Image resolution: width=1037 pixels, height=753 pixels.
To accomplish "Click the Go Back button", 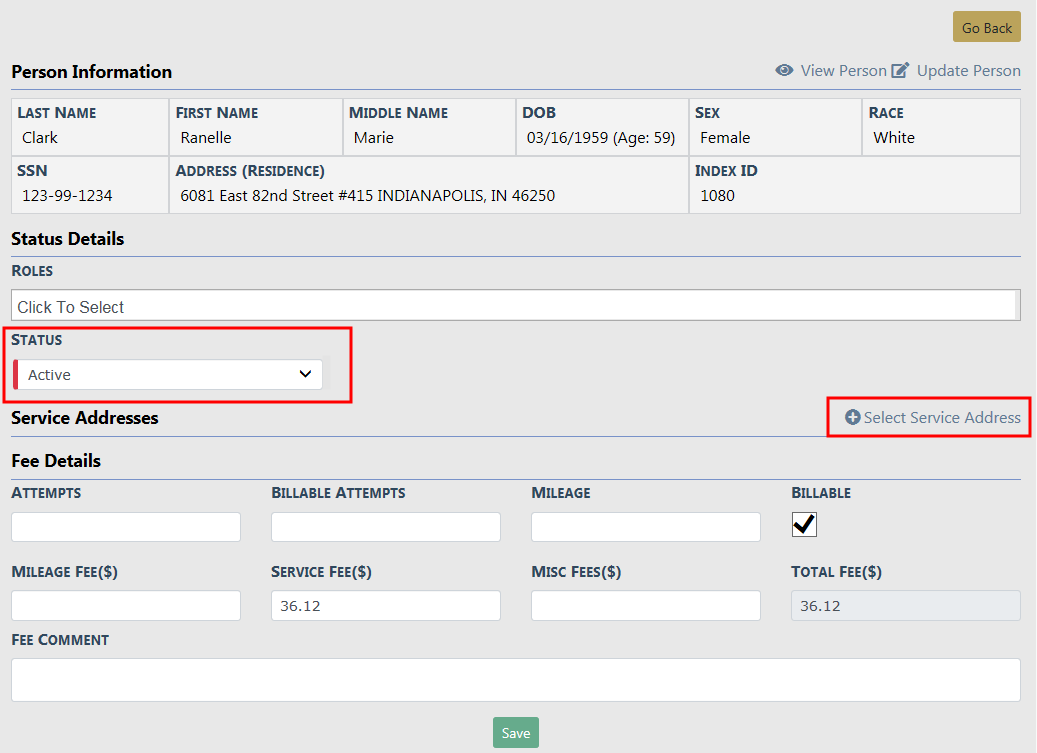I will tap(986, 28).
